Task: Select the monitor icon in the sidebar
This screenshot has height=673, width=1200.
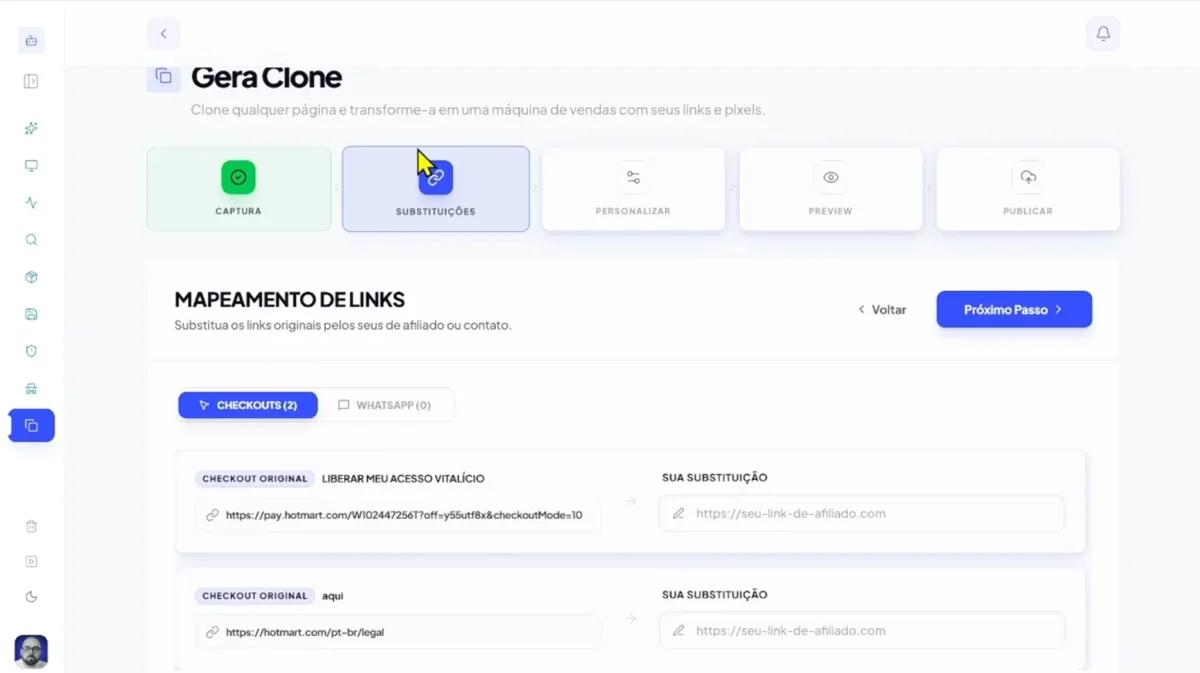Action: coord(31,165)
